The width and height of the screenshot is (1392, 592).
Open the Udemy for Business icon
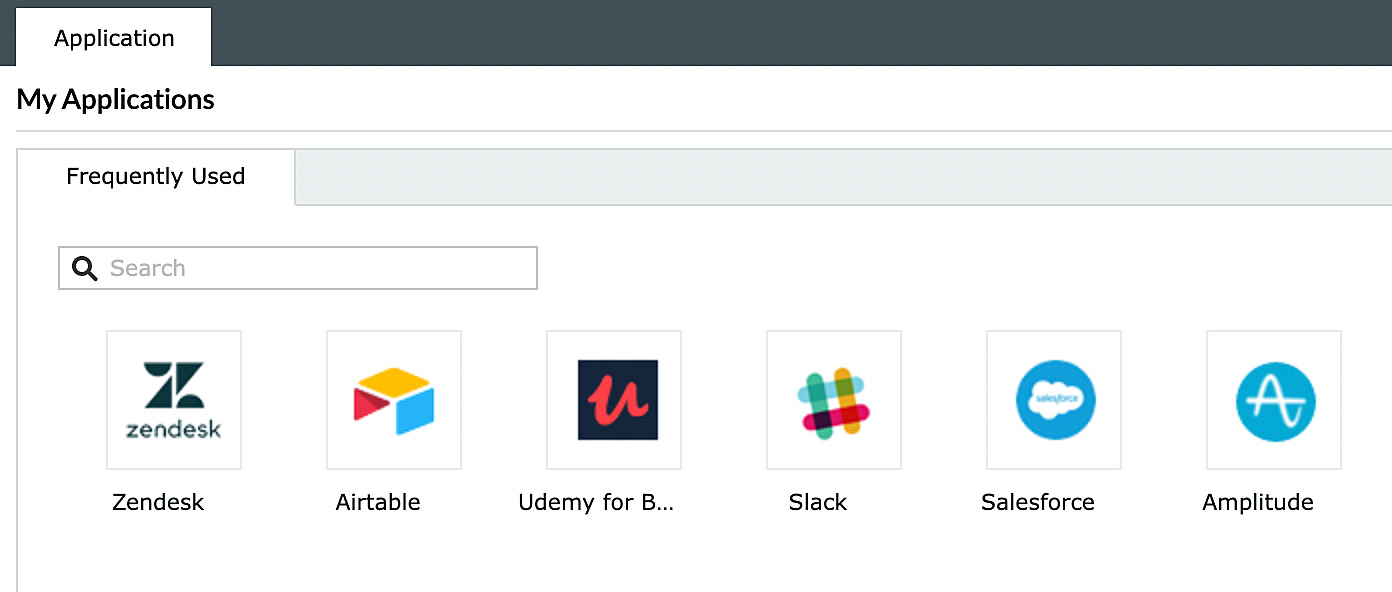click(613, 399)
